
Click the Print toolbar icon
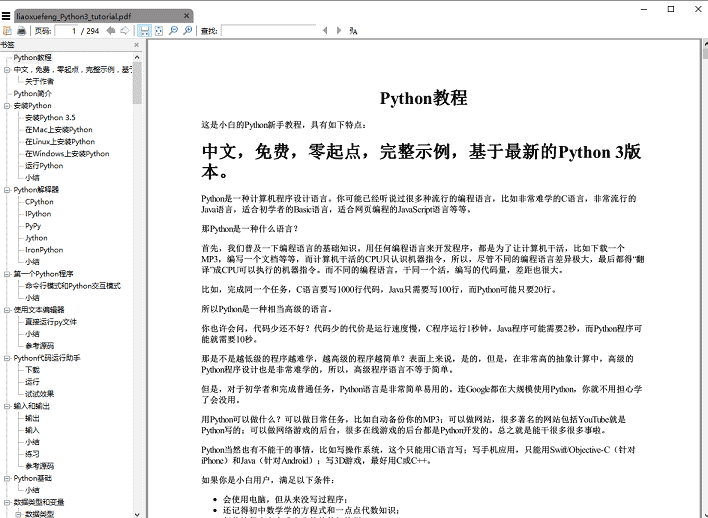(21, 31)
